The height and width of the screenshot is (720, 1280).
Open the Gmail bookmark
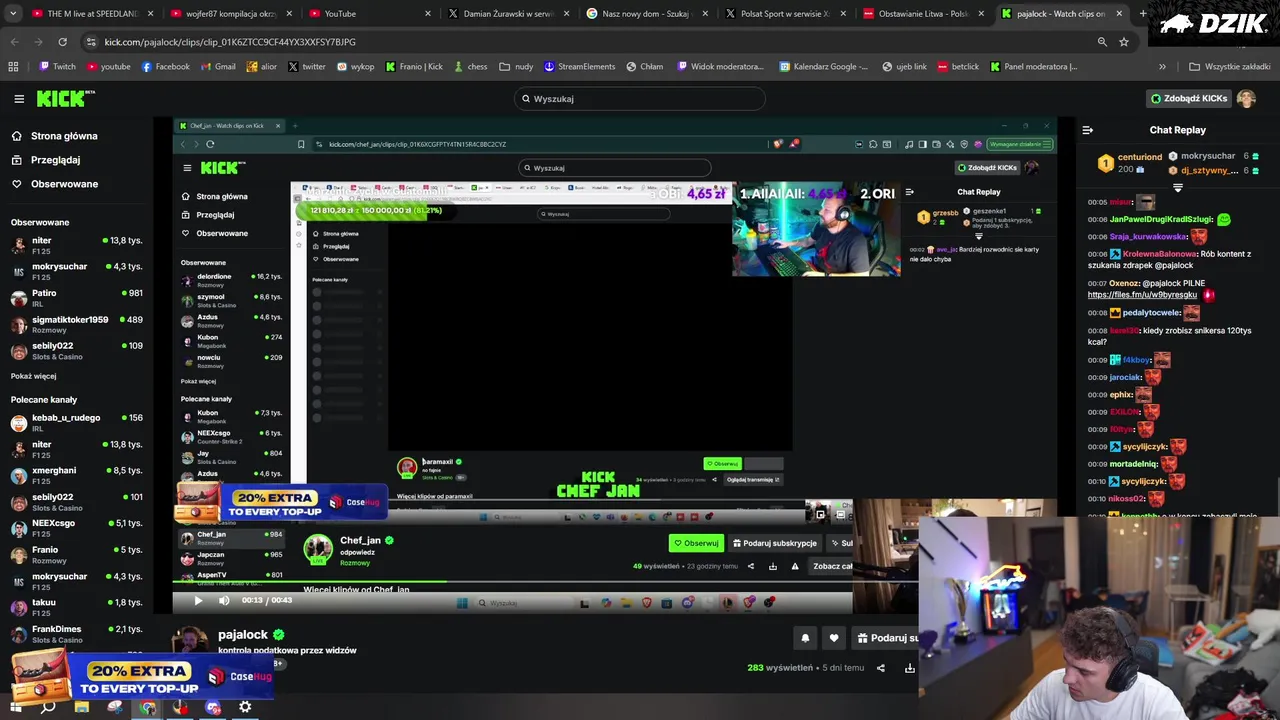point(218,67)
